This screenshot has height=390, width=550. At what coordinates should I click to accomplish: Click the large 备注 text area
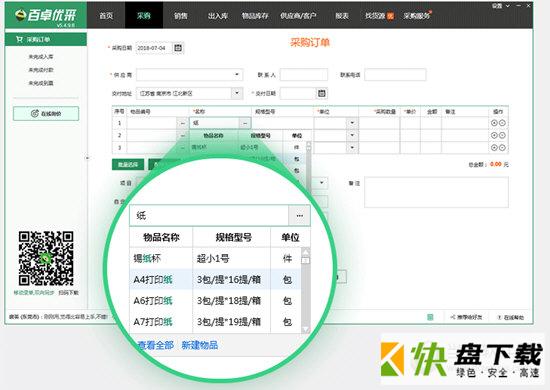point(436,192)
